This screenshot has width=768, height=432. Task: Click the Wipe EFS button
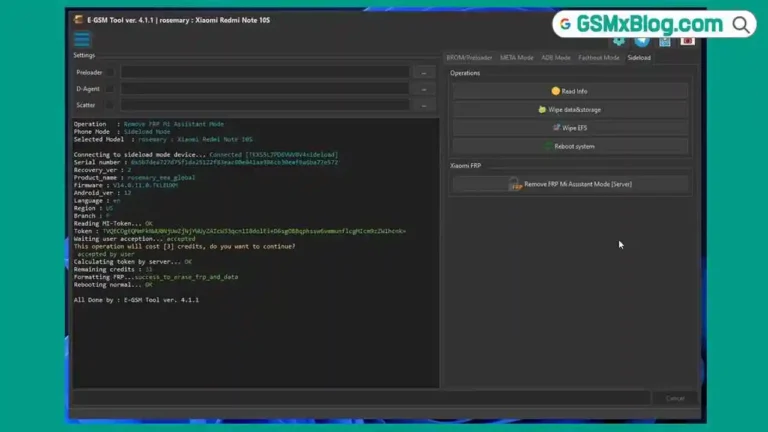click(570, 128)
